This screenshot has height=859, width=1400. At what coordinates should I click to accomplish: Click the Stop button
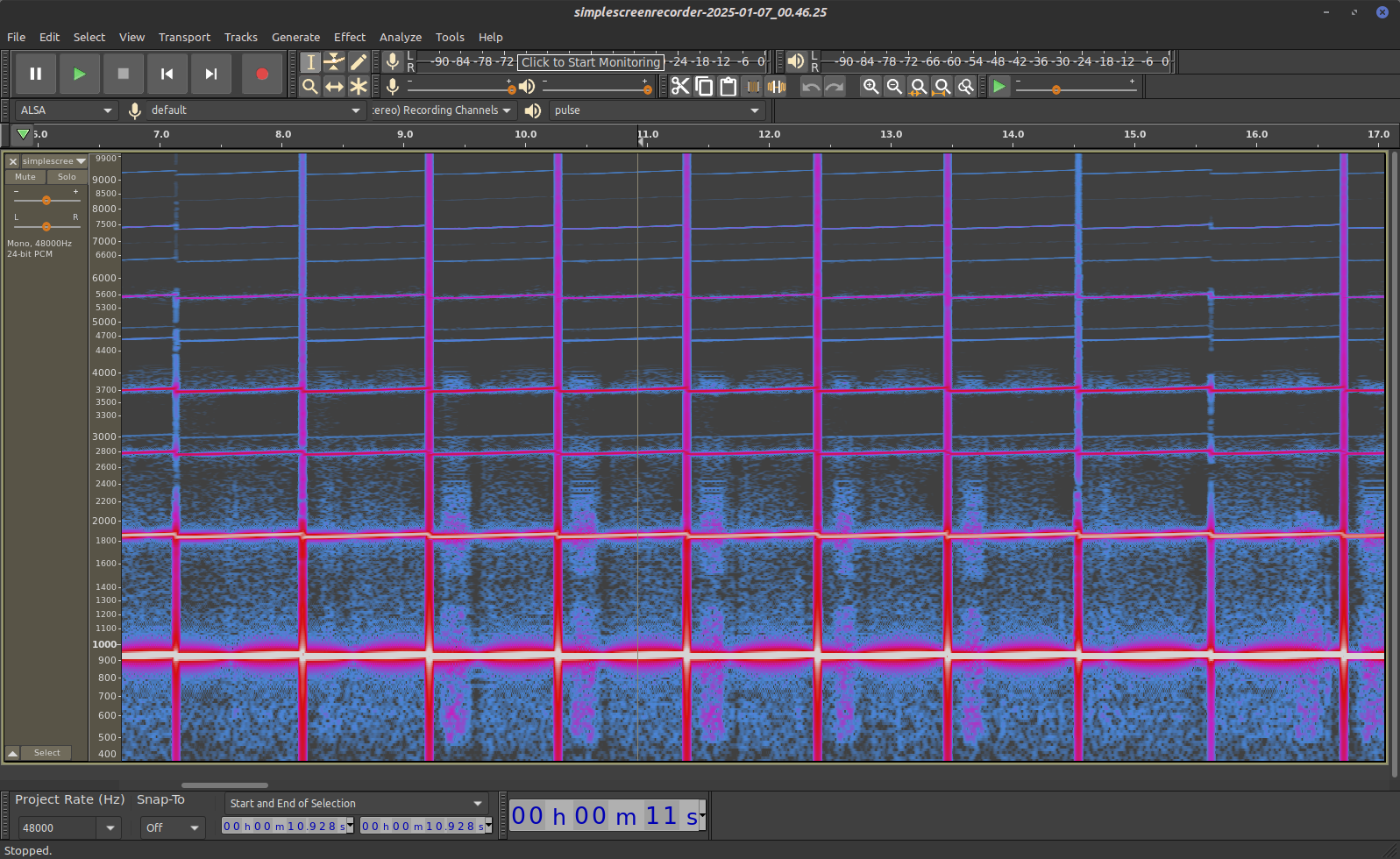coord(124,74)
